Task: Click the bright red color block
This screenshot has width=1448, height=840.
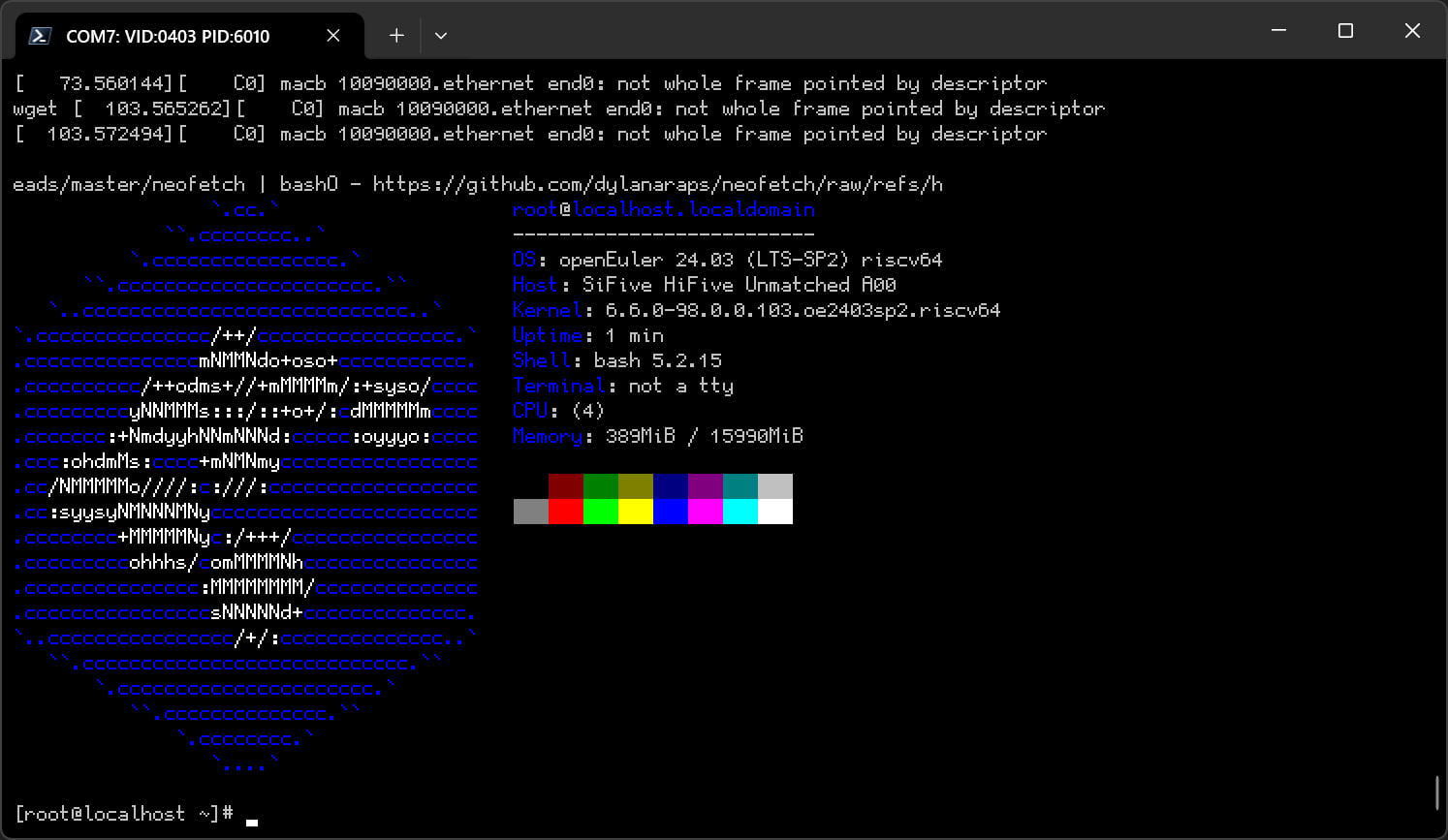Action: [x=565, y=512]
